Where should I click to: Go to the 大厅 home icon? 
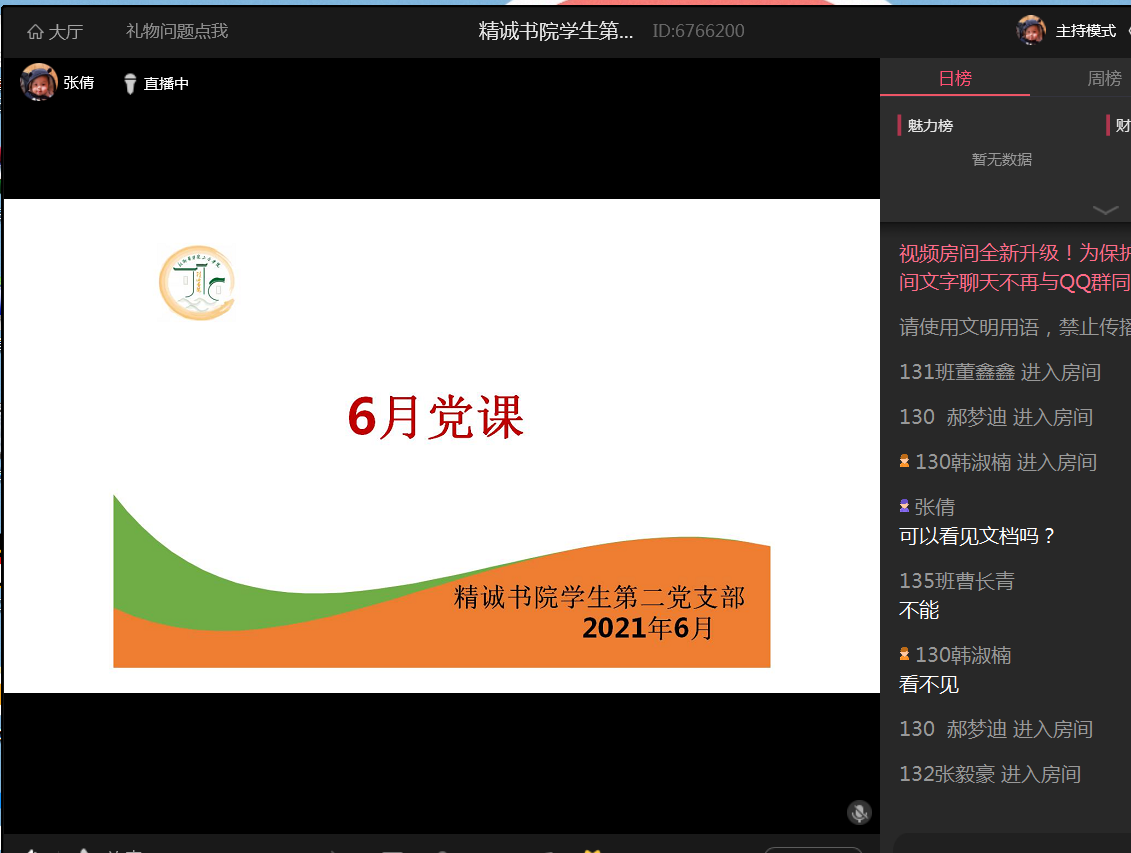pos(36,32)
